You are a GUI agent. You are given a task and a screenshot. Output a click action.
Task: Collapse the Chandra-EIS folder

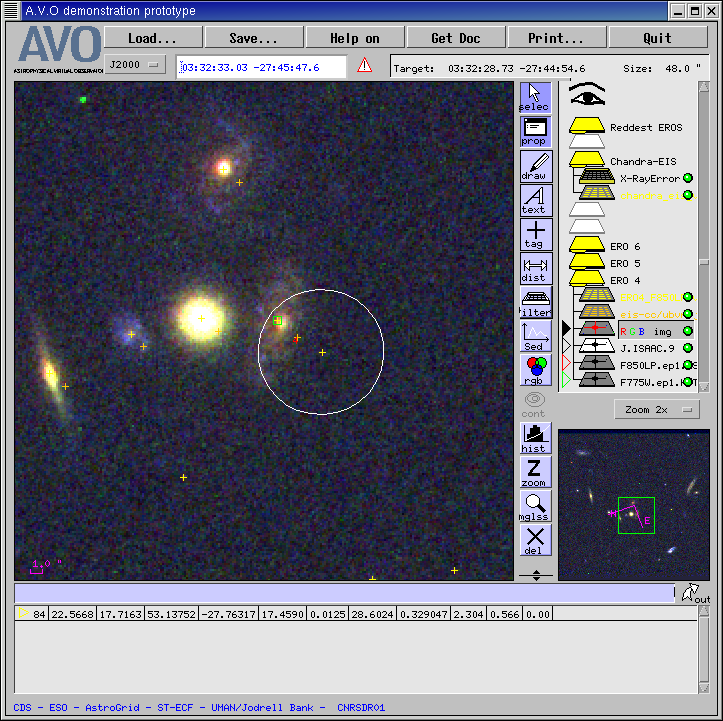(587, 160)
